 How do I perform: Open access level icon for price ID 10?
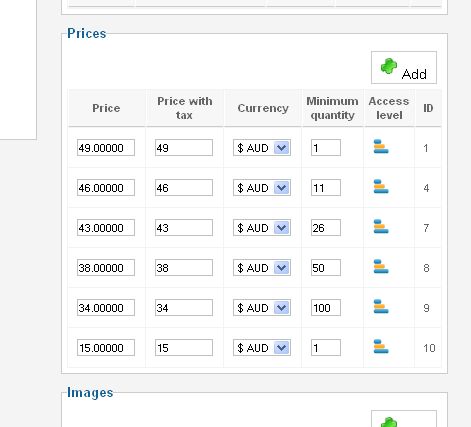tap(381, 347)
